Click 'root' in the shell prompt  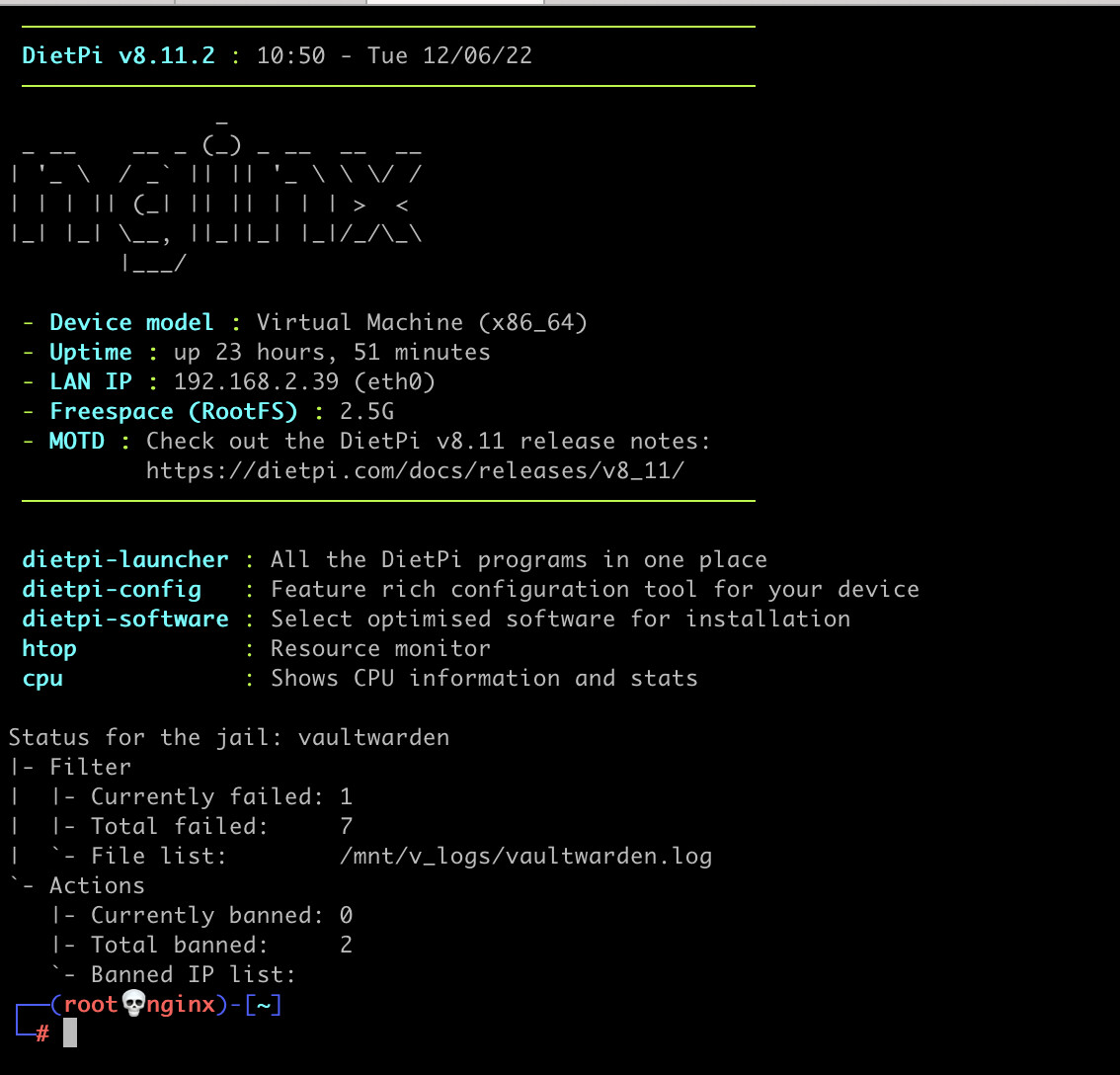tap(91, 1004)
